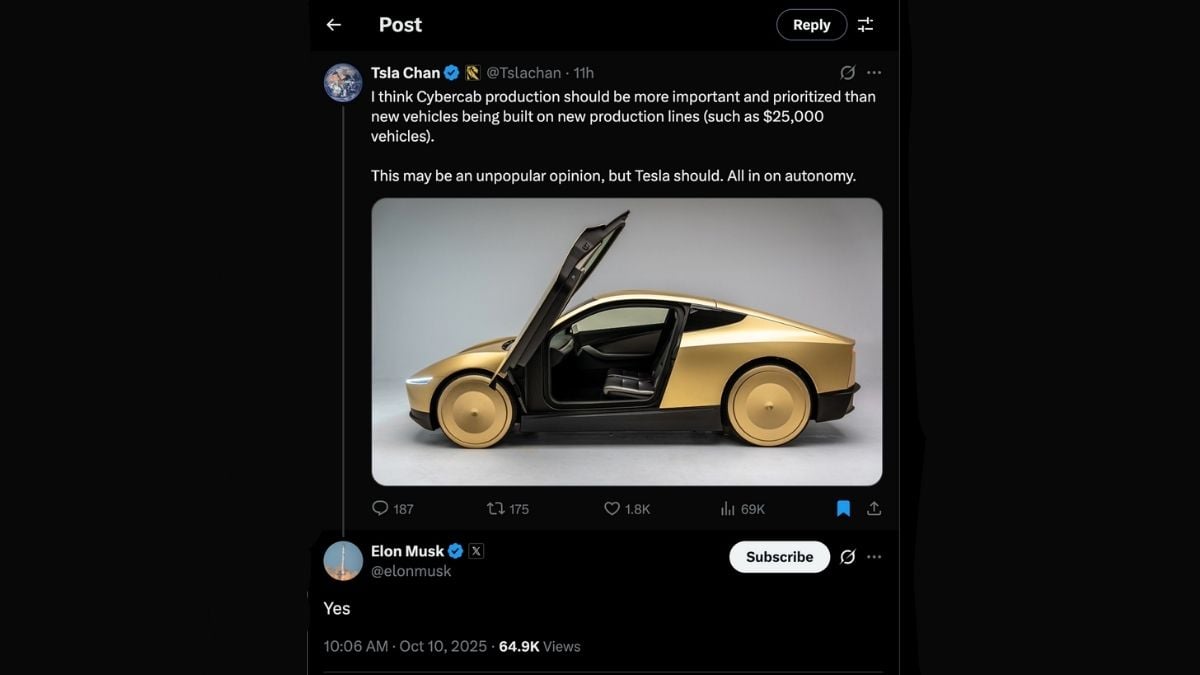Open timeline settings sliders icon
The width and height of the screenshot is (1200, 675).
[865, 24]
